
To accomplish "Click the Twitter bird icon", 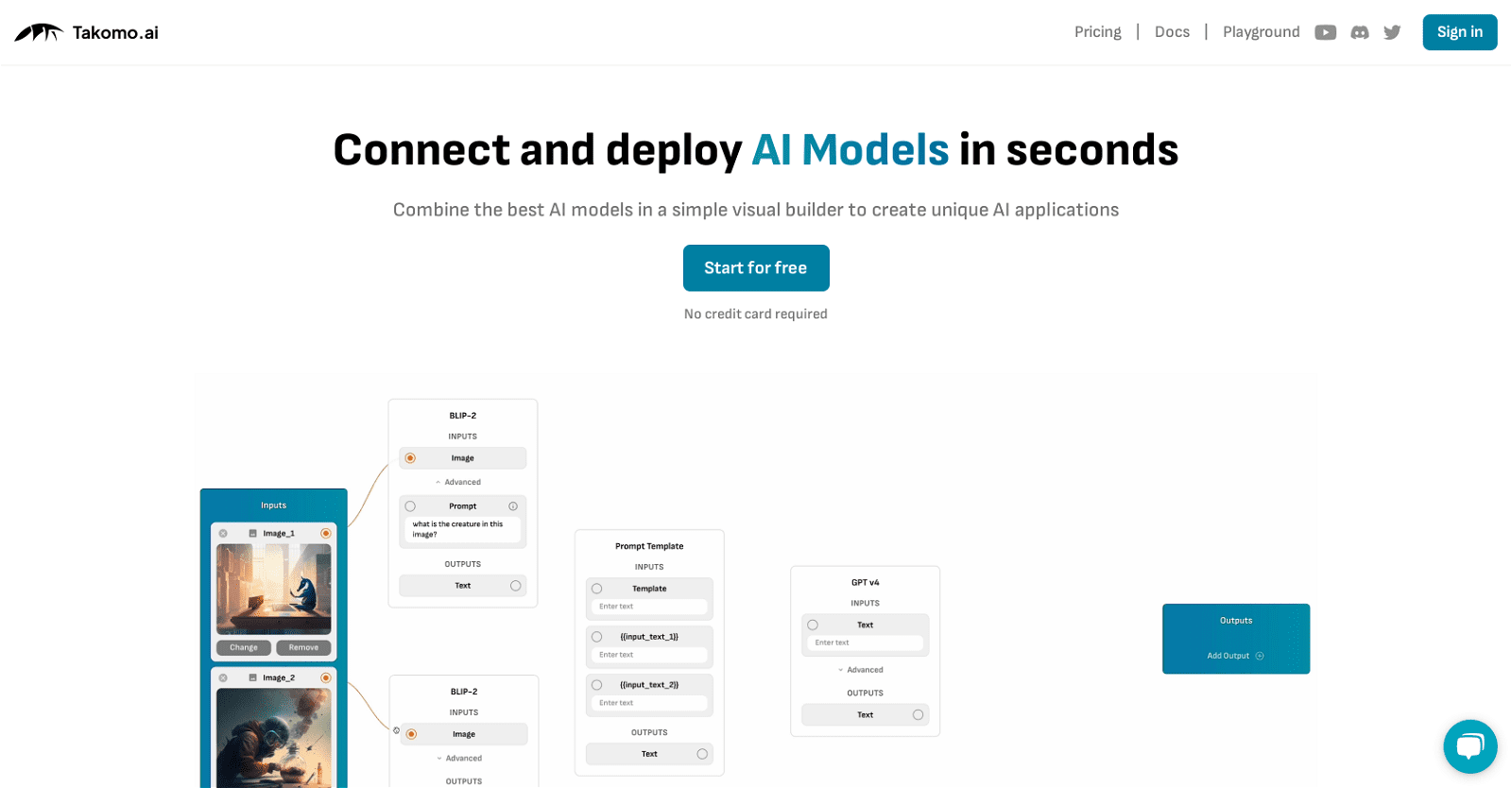I will point(1392,32).
